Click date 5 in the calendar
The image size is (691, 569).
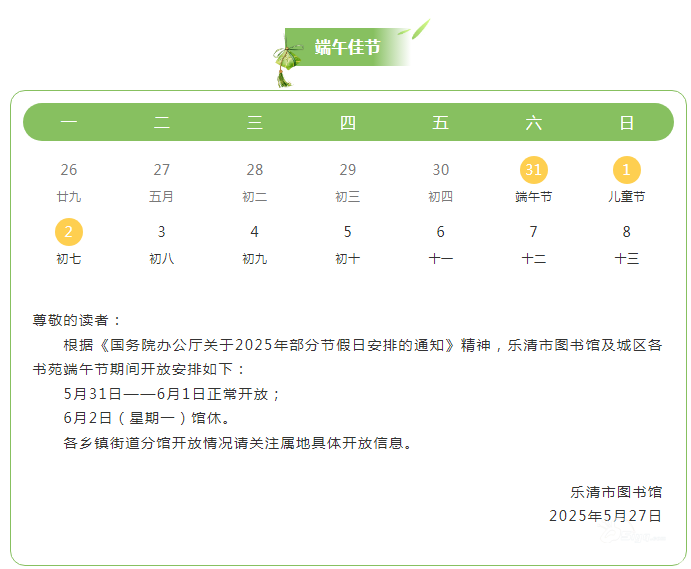pyautogui.click(x=348, y=232)
